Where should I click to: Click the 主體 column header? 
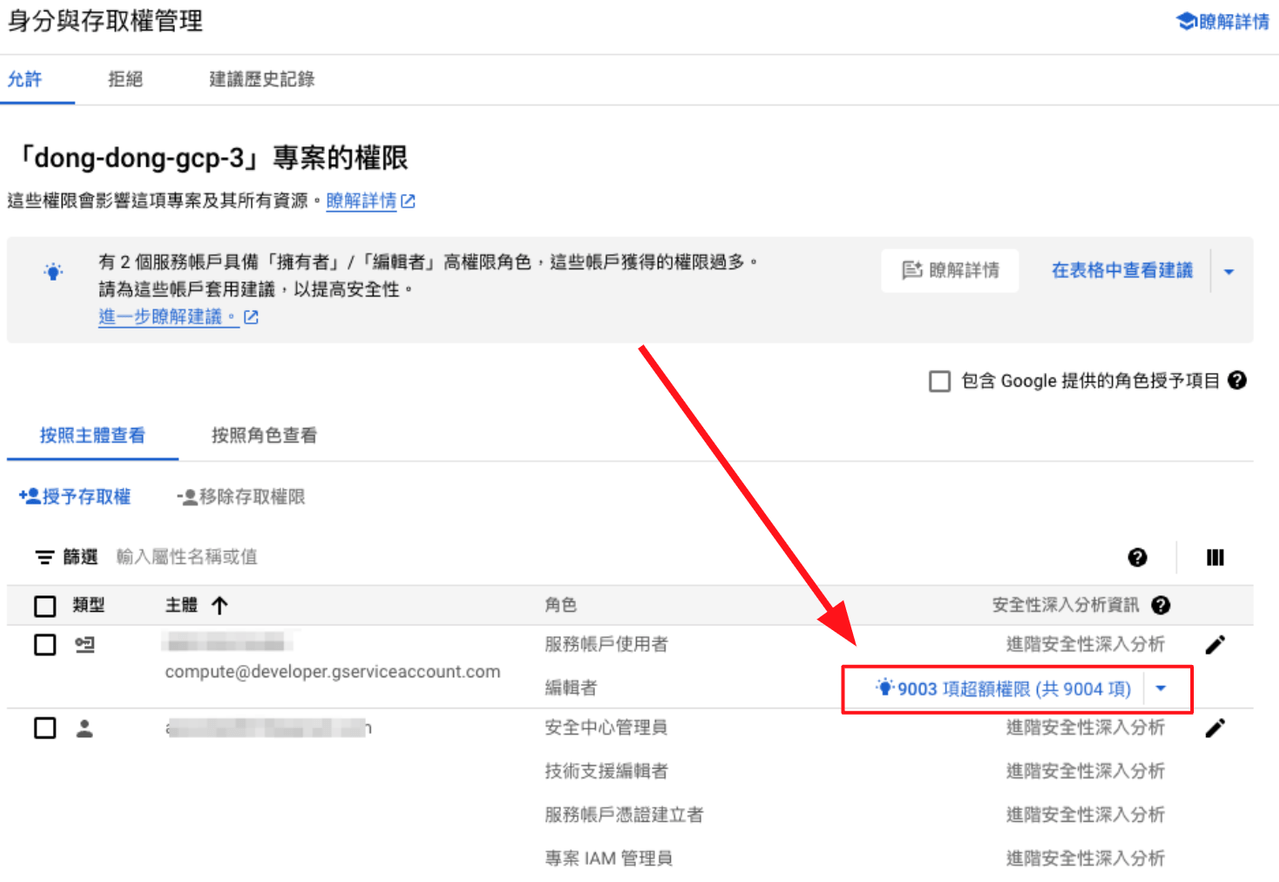(181, 605)
